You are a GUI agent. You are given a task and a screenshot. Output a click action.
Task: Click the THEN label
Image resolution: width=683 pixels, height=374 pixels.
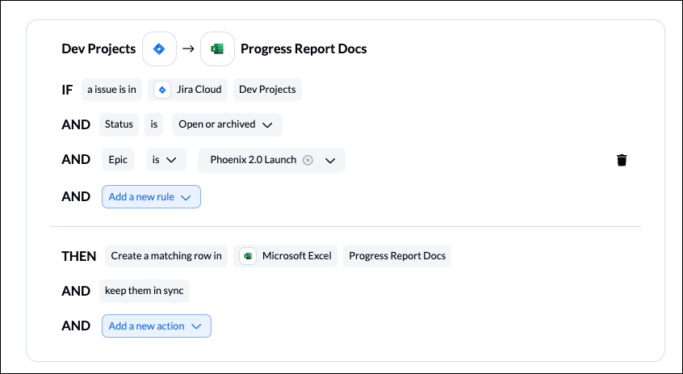point(79,256)
